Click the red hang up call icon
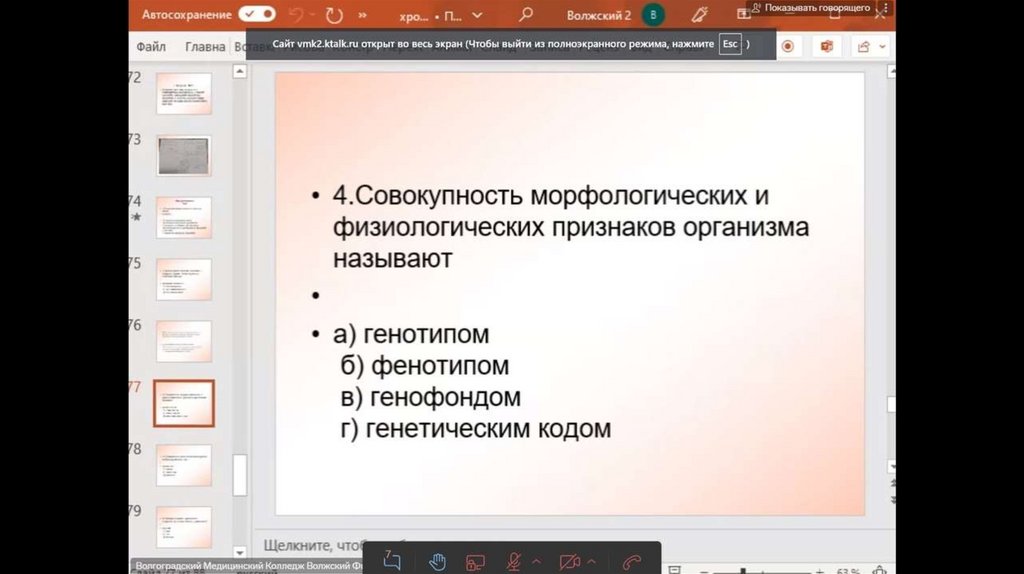 coord(632,562)
